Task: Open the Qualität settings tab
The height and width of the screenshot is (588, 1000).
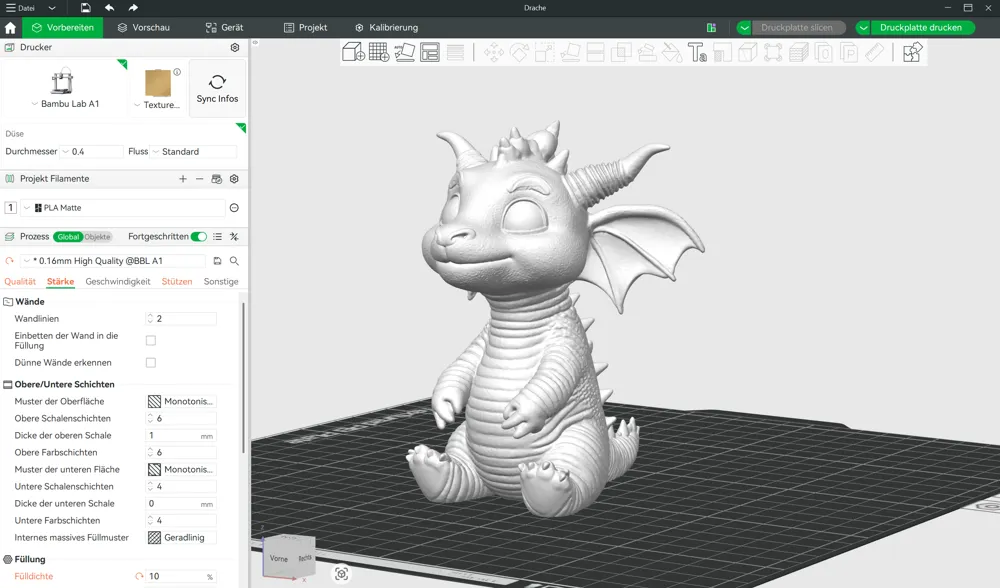Action: pyautogui.click(x=20, y=281)
